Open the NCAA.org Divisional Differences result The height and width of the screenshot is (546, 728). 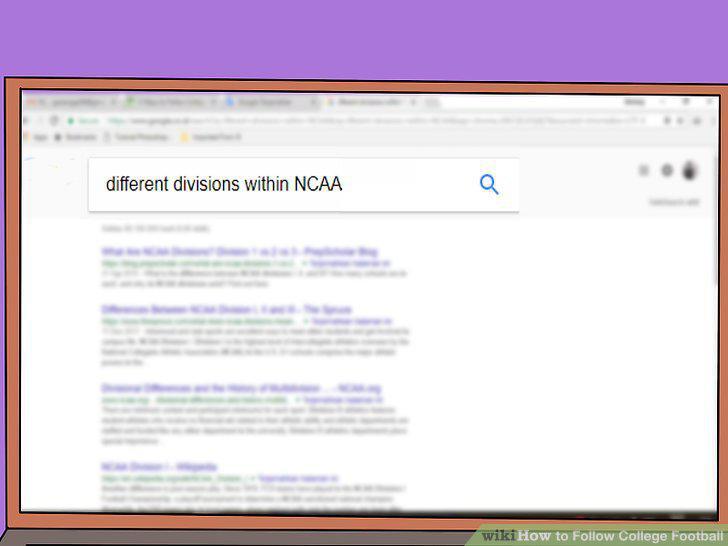click(x=241, y=388)
